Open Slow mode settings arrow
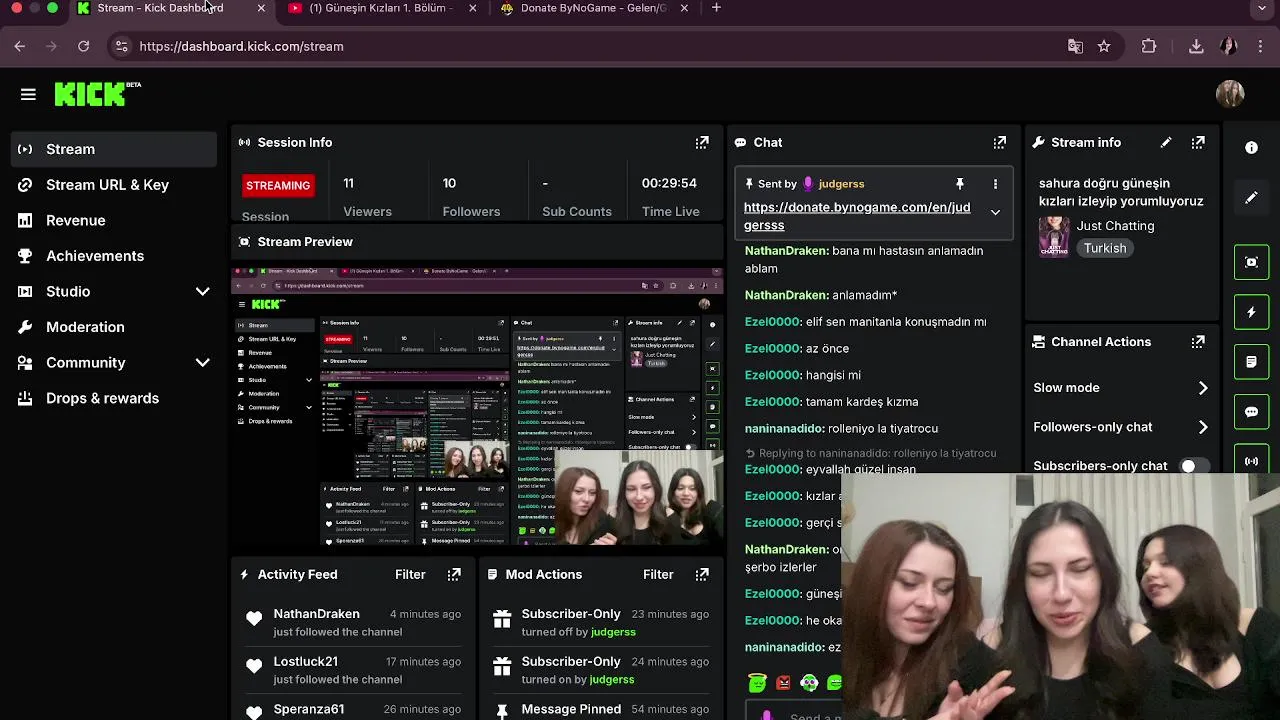 click(1203, 388)
